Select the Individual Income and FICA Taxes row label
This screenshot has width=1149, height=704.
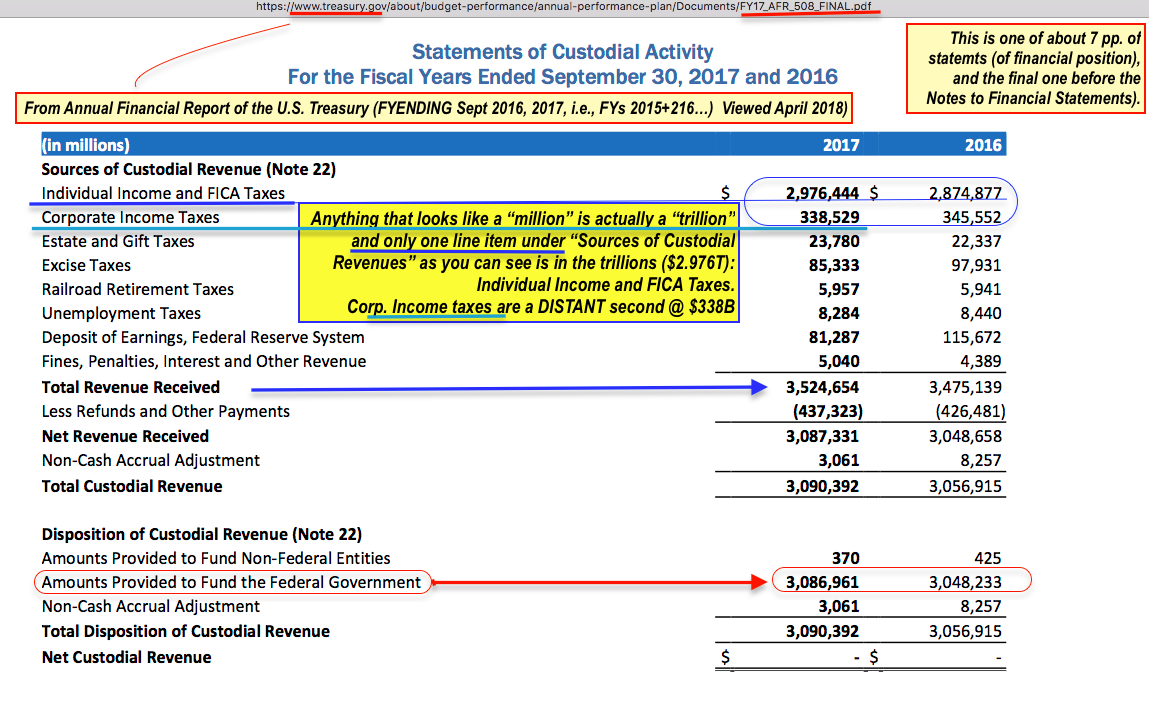(x=163, y=193)
